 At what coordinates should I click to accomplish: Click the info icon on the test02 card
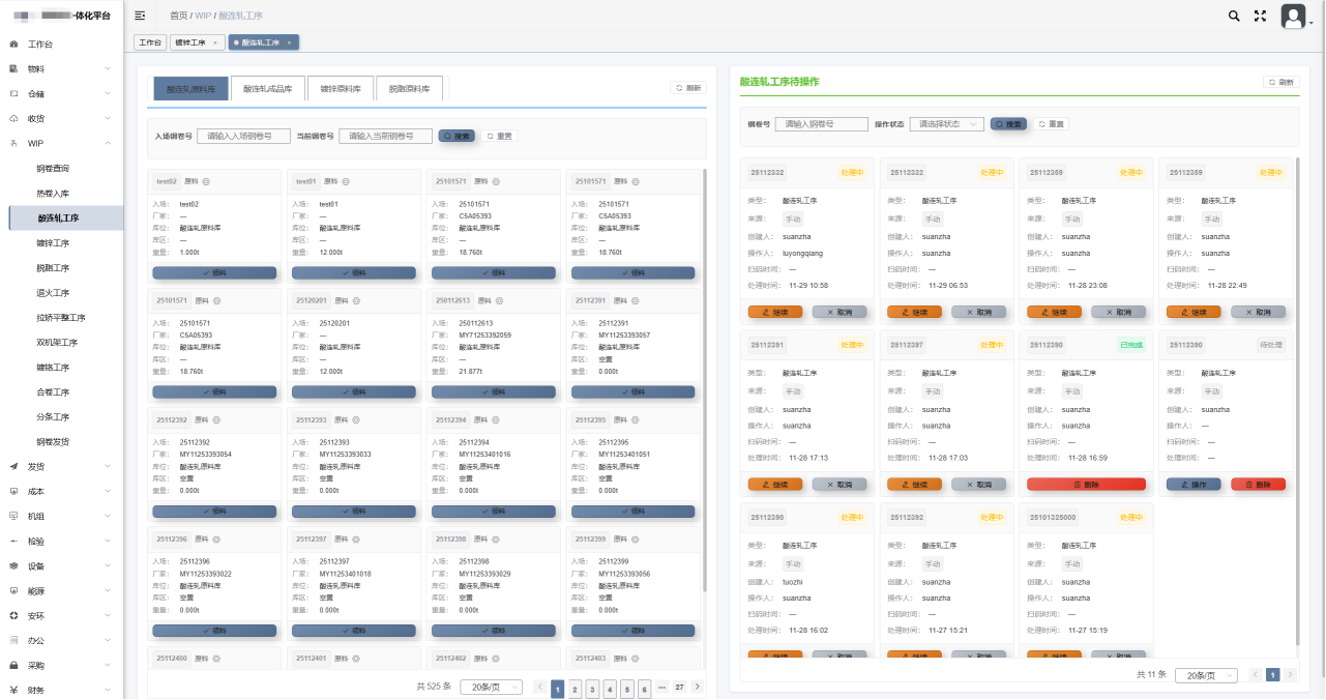coord(206,182)
